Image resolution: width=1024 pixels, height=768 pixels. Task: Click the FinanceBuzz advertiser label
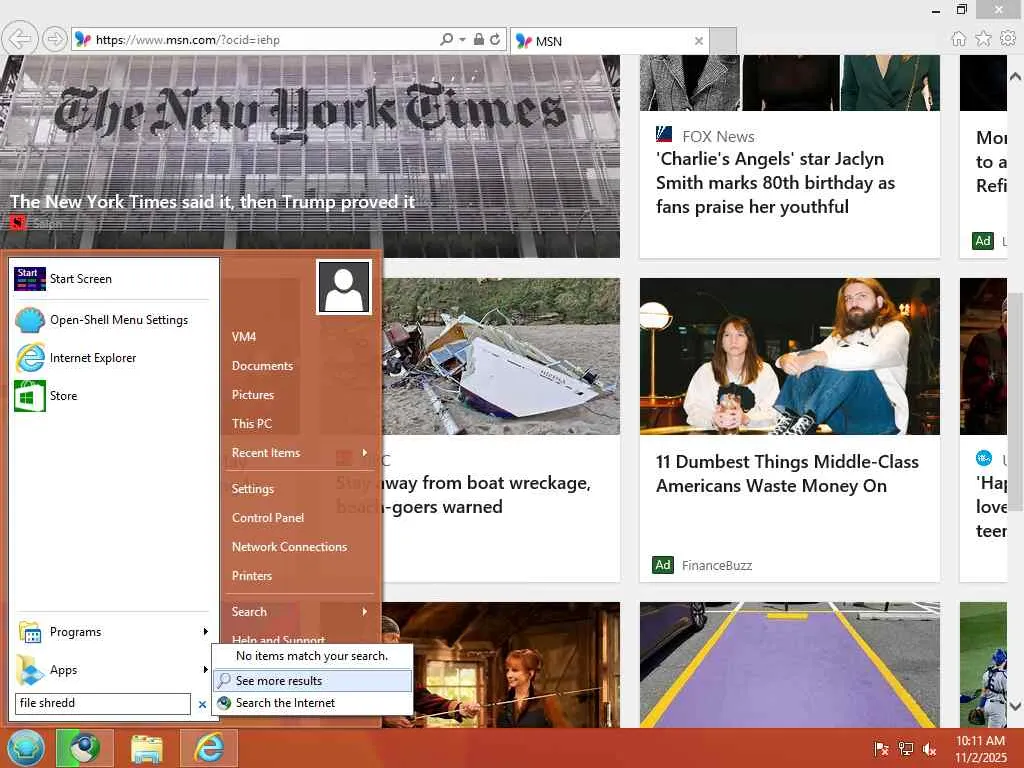pyautogui.click(x=716, y=566)
